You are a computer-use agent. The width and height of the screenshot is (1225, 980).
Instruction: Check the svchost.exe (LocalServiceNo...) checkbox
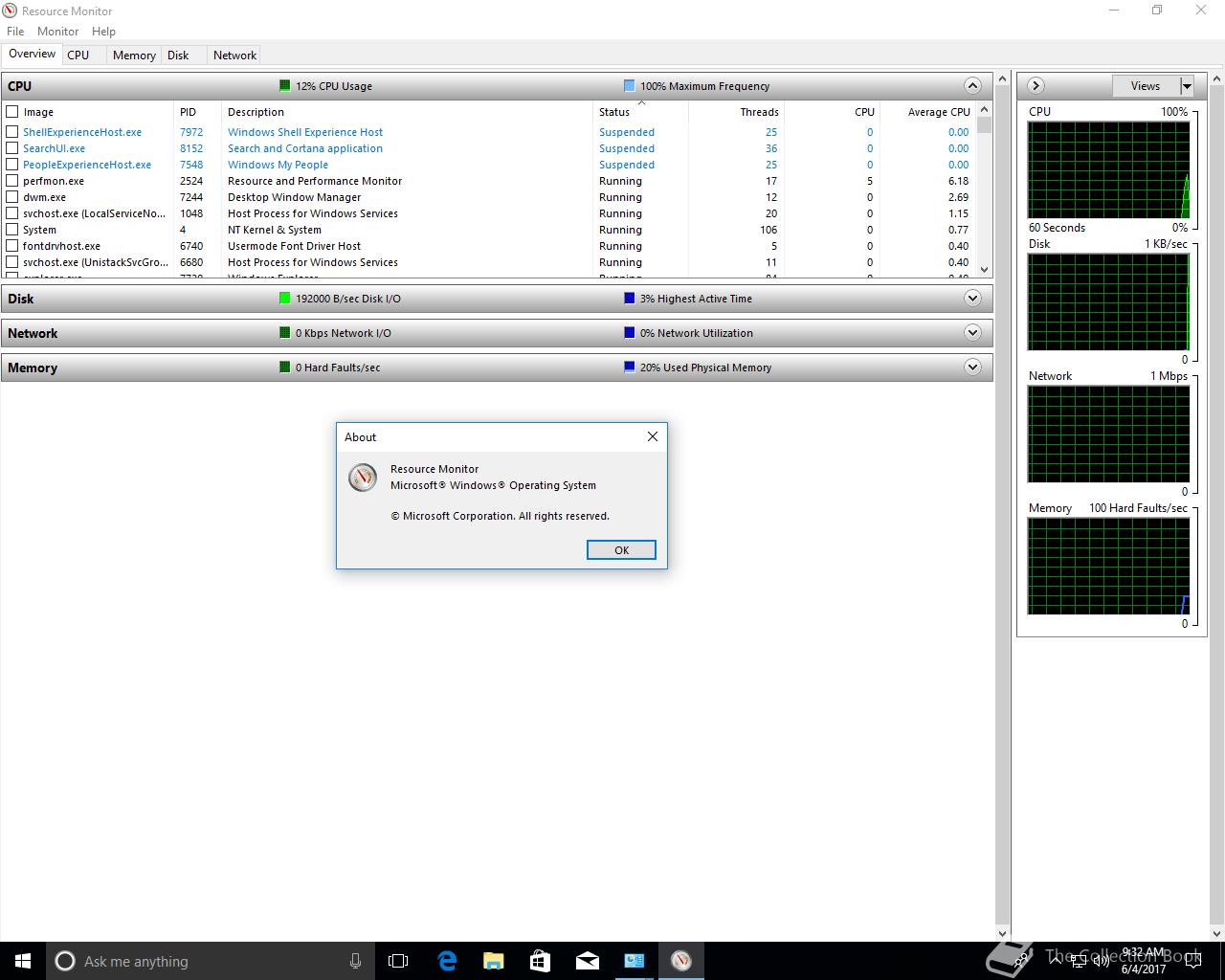pyautogui.click(x=12, y=213)
